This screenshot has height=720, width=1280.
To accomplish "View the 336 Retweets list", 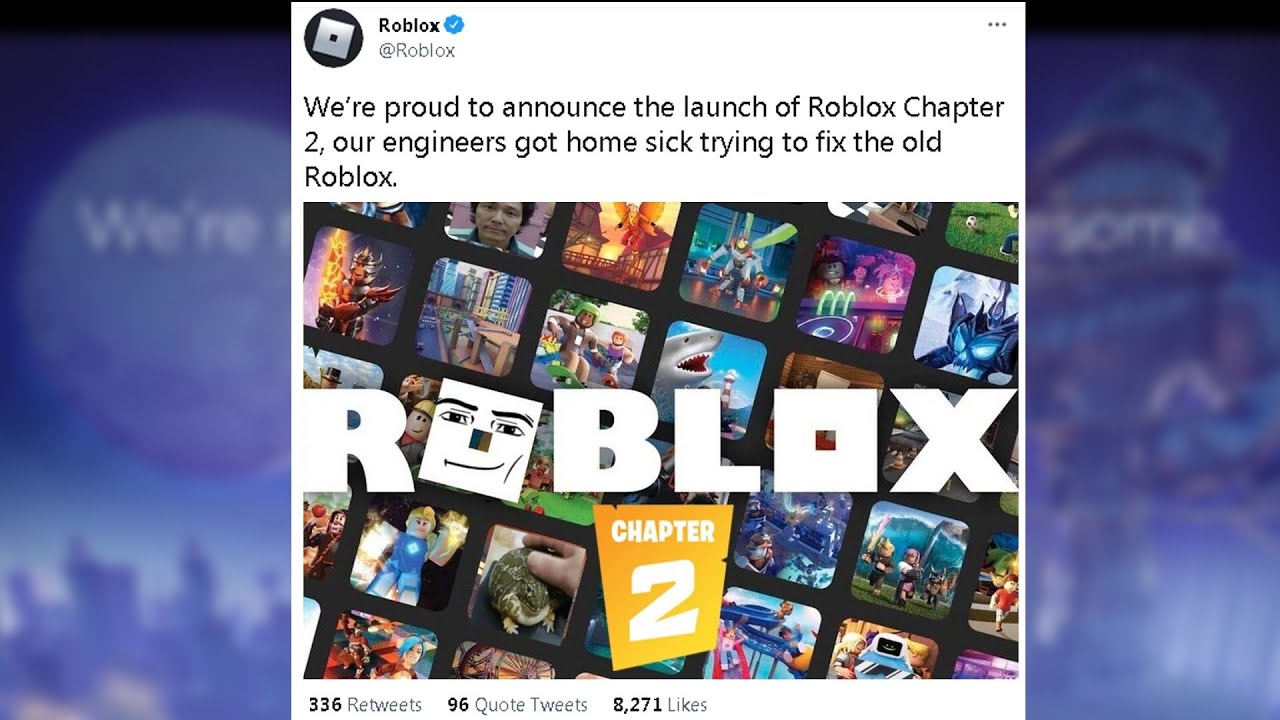I will pyautogui.click(x=365, y=704).
